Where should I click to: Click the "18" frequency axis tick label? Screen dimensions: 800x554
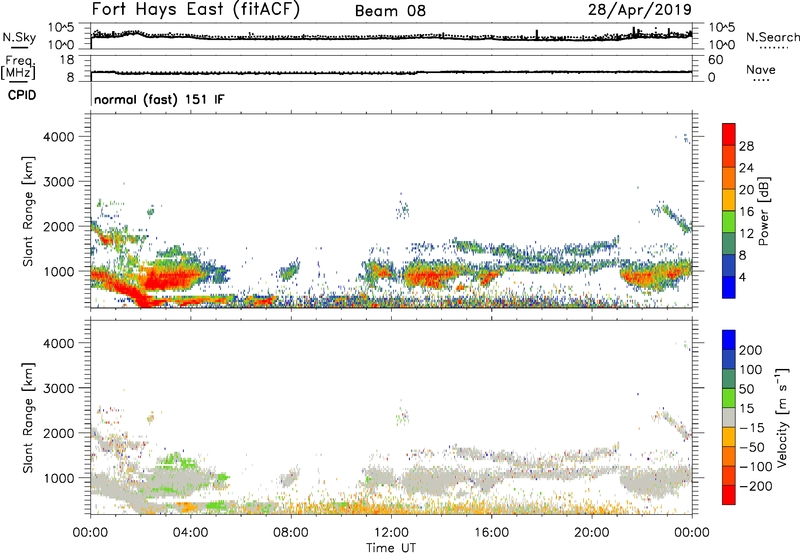[67, 60]
